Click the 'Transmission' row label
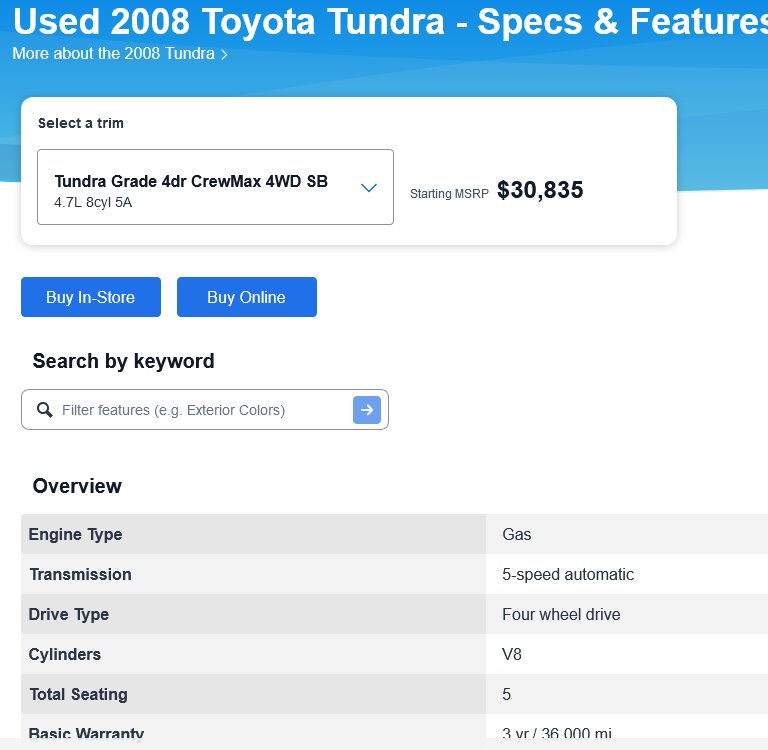Screen dimensions: 768x750 pyautogui.click(x=80, y=574)
